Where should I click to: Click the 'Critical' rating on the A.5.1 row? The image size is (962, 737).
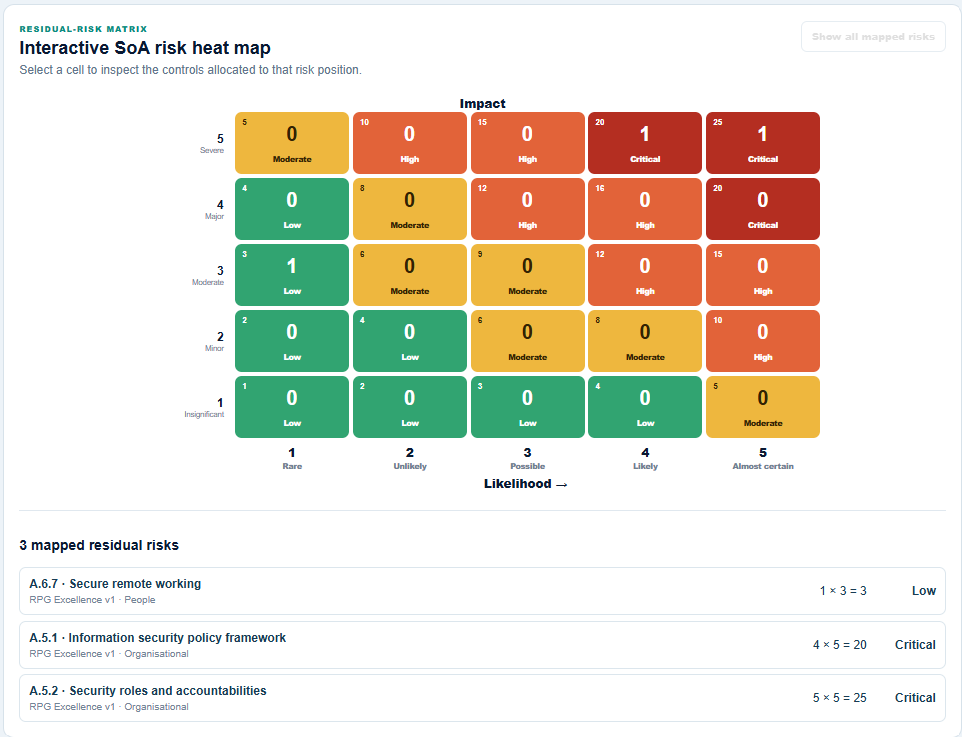pyautogui.click(x=915, y=645)
